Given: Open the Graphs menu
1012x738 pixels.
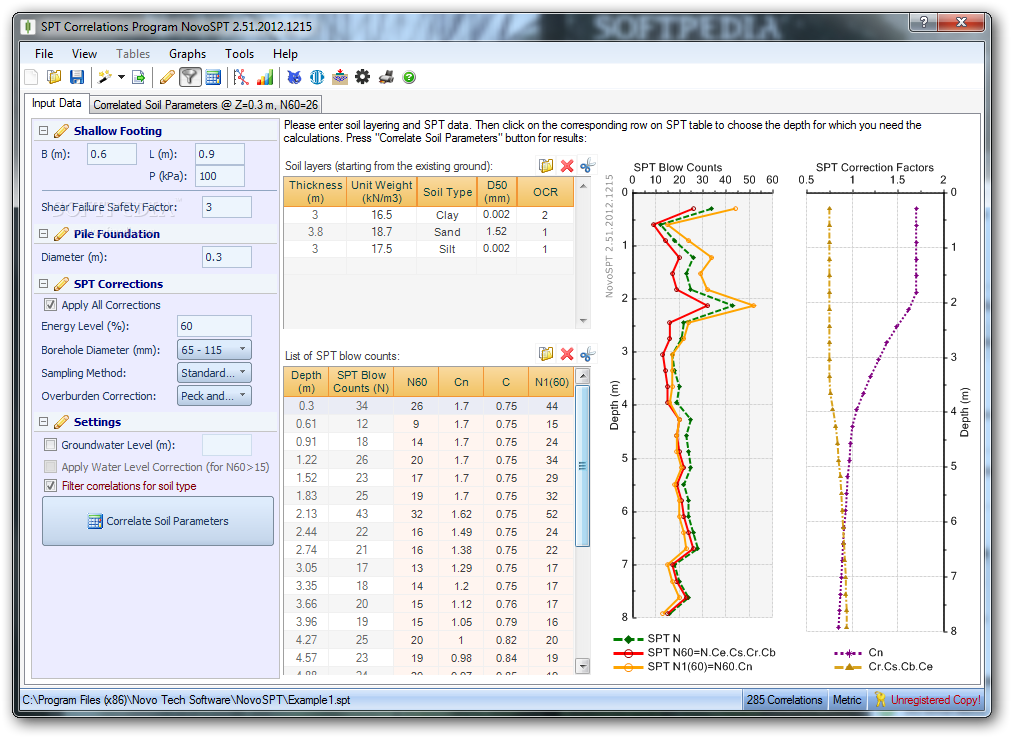Looking at the screenshot, I should [187, 54].
